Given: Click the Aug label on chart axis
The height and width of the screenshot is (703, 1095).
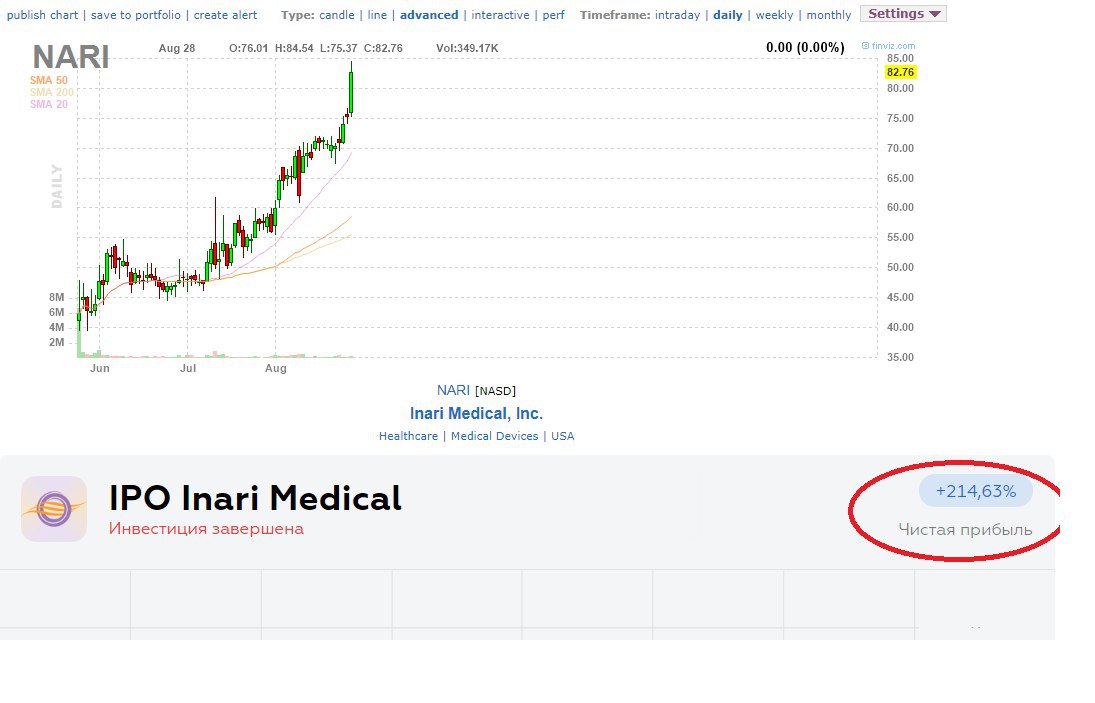Looking at the screenshot, I should coord(276,368).
